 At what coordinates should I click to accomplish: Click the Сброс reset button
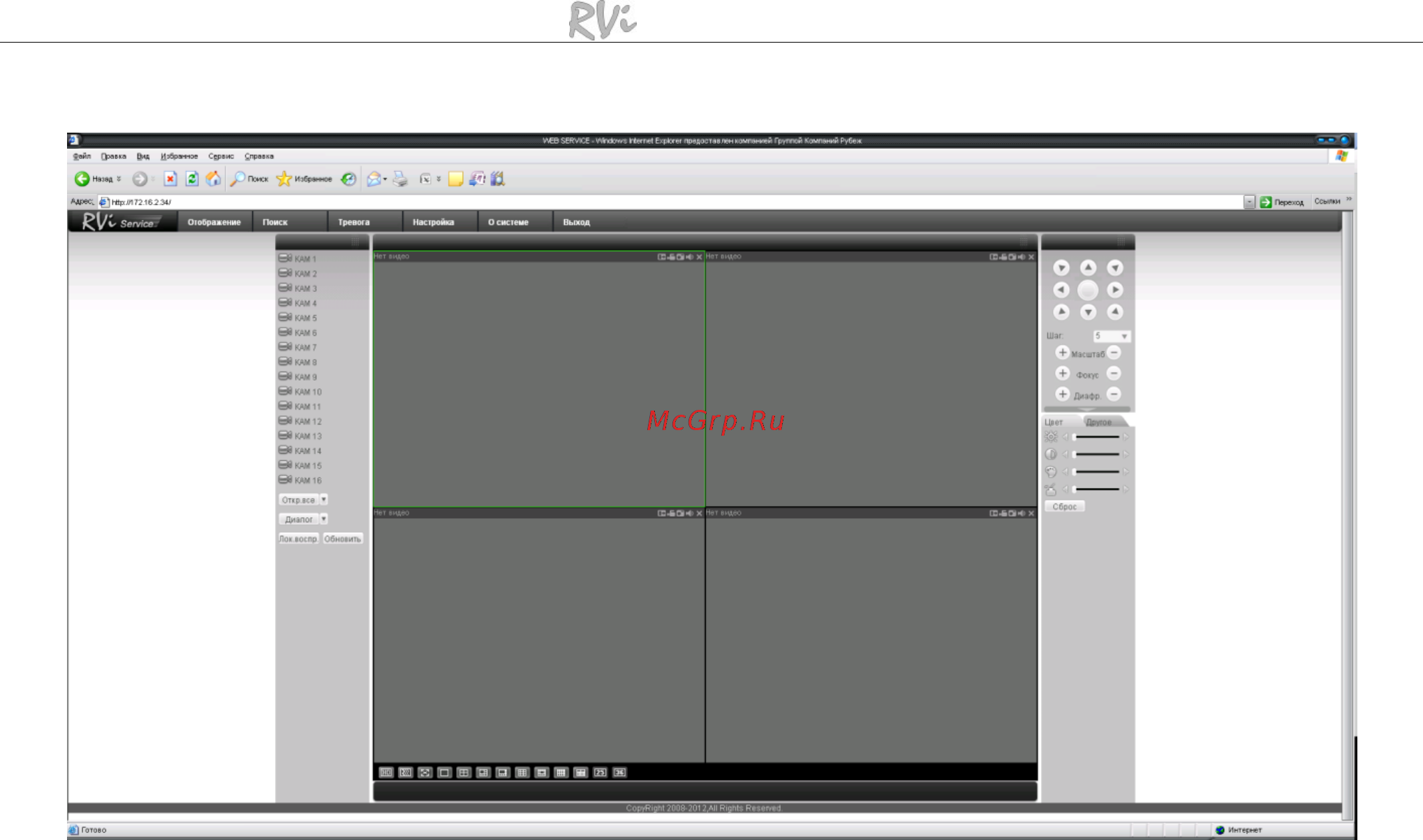[1065, 507]
